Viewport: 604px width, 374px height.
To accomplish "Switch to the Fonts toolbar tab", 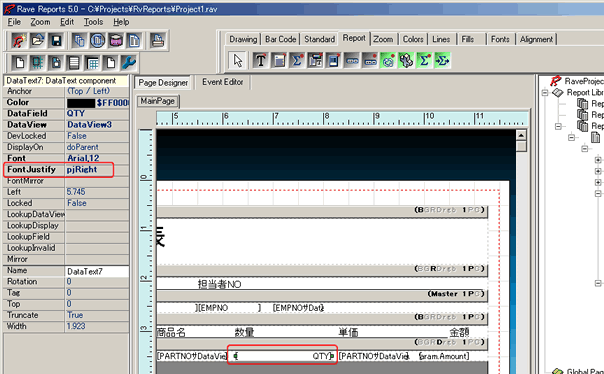I will [500, 39].
